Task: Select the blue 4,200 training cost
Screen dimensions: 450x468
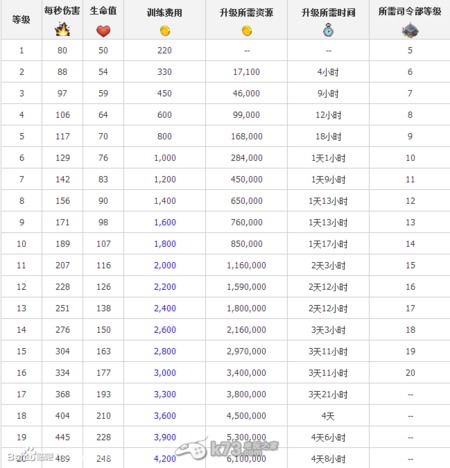Action: (165, 459)
